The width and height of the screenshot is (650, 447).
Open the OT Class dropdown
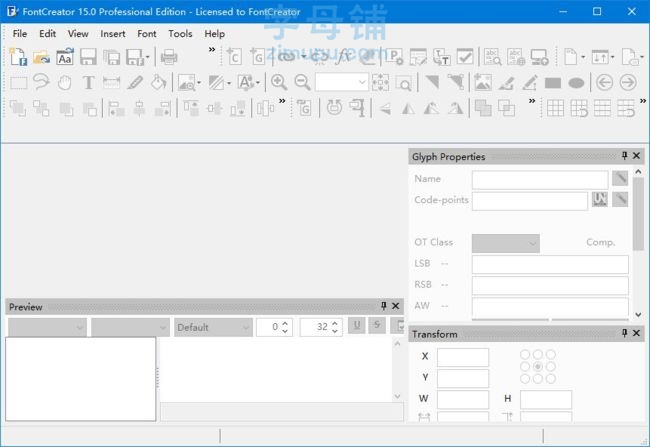pyautogui.click(x=505, y=243)
